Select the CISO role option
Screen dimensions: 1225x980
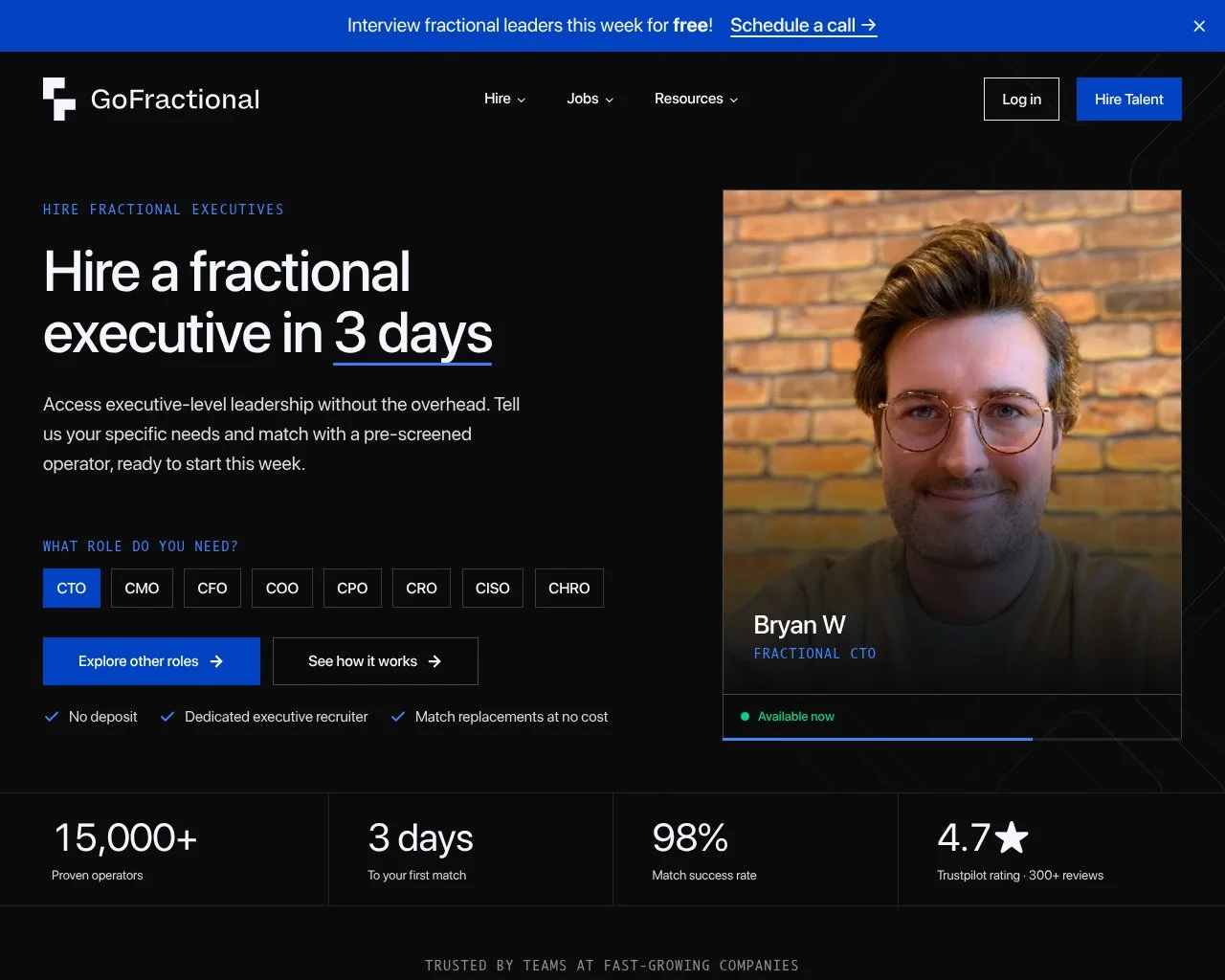pos(493,589)
